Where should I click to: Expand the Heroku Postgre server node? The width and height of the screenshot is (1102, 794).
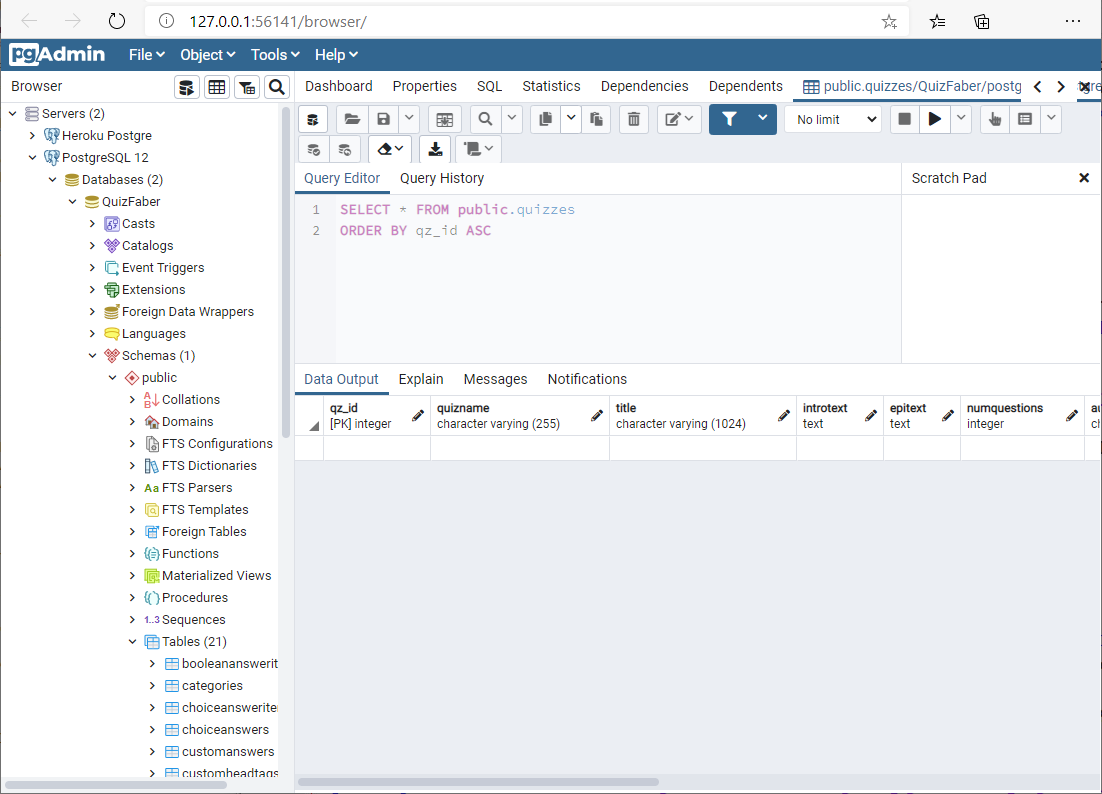33,135
